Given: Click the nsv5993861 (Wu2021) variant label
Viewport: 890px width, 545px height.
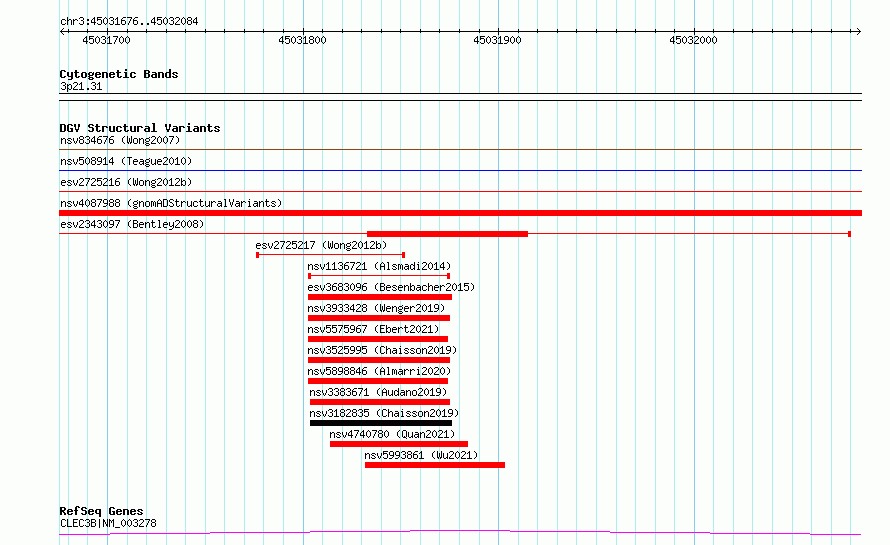Looking at the screenshot, I should (x=421, y=455).
